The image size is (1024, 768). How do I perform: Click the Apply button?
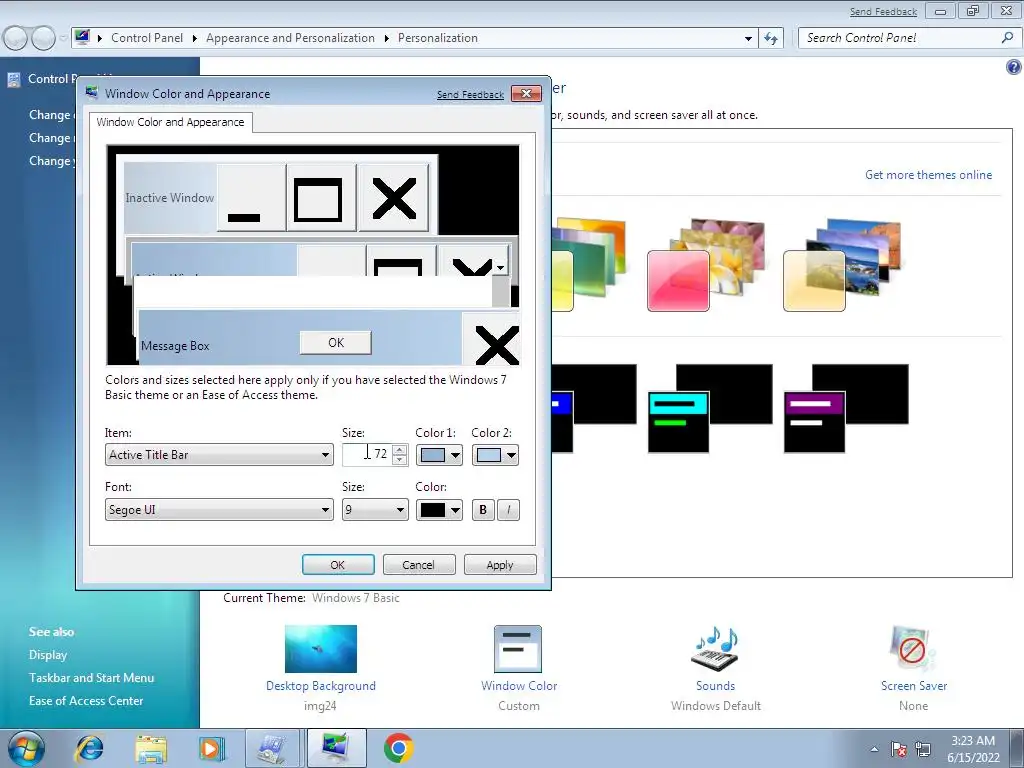point(500,565)
